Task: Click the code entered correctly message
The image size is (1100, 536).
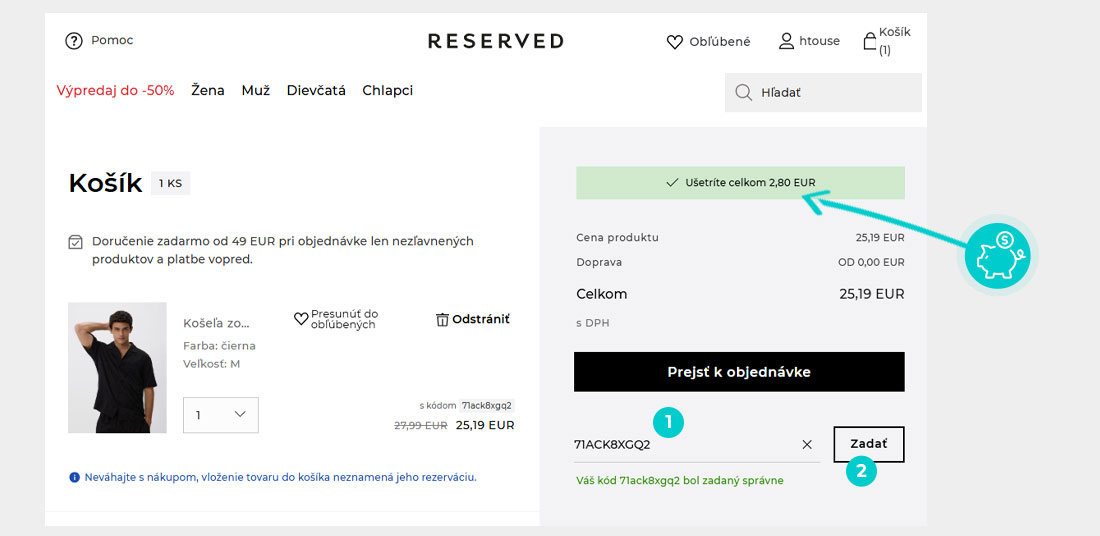Action: (679, 481)
